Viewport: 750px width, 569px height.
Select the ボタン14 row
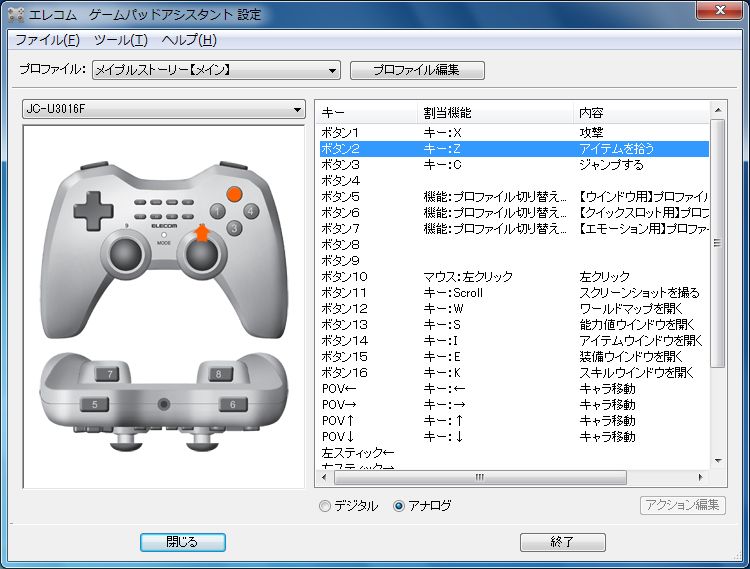tap(514, 340)
